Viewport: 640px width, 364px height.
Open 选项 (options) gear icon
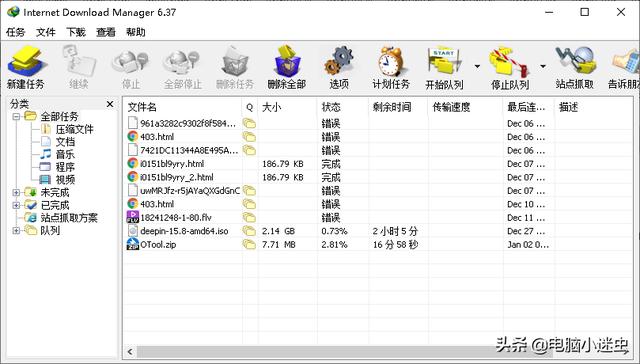coord(339,68)
